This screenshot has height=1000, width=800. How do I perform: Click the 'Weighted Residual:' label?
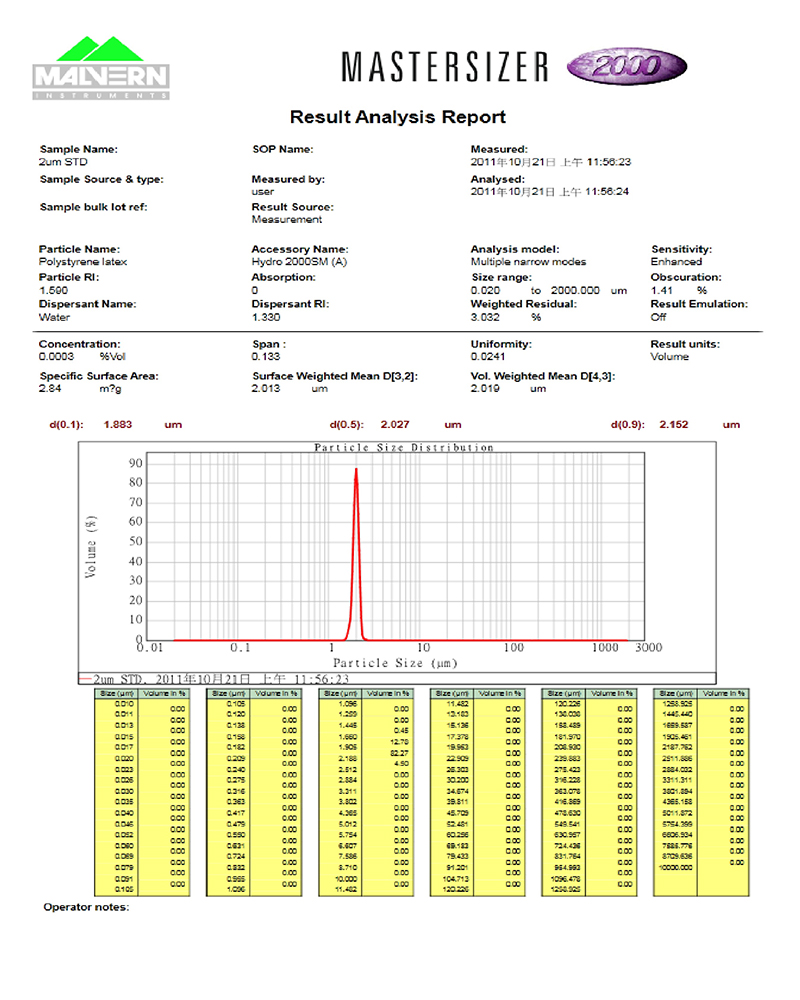(524, 304)
